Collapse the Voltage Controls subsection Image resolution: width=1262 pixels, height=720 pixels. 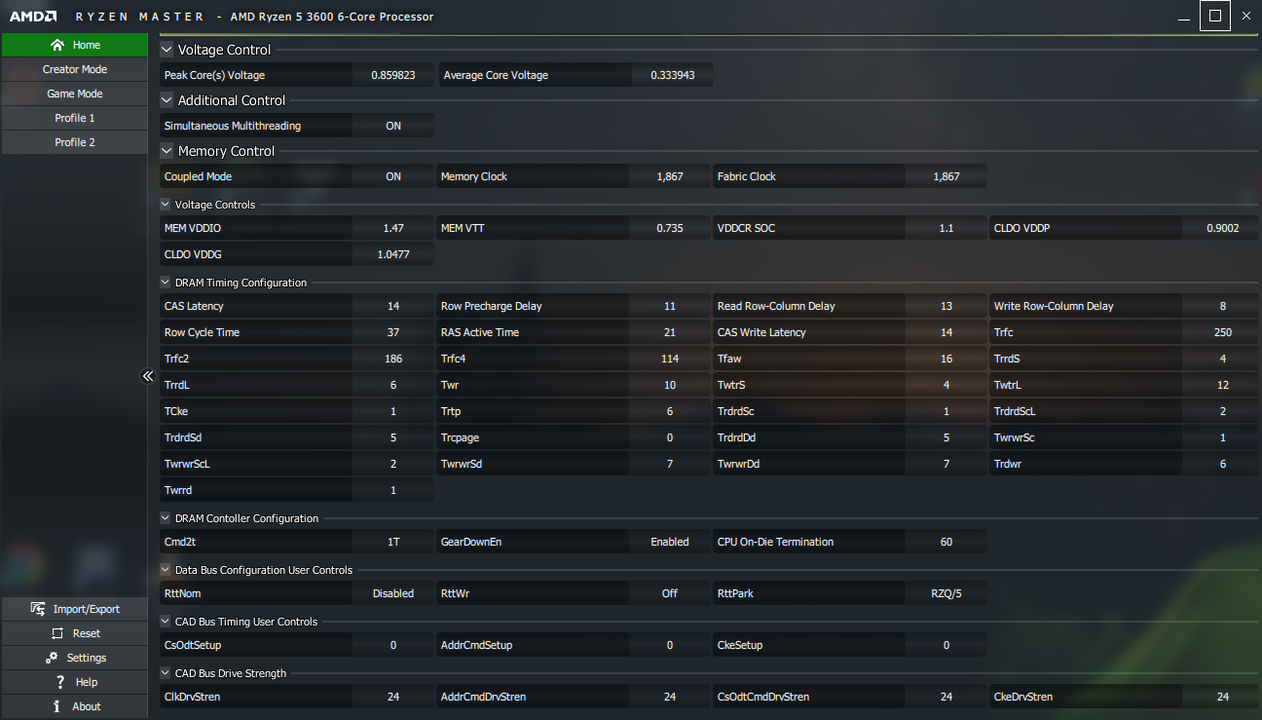166,204
